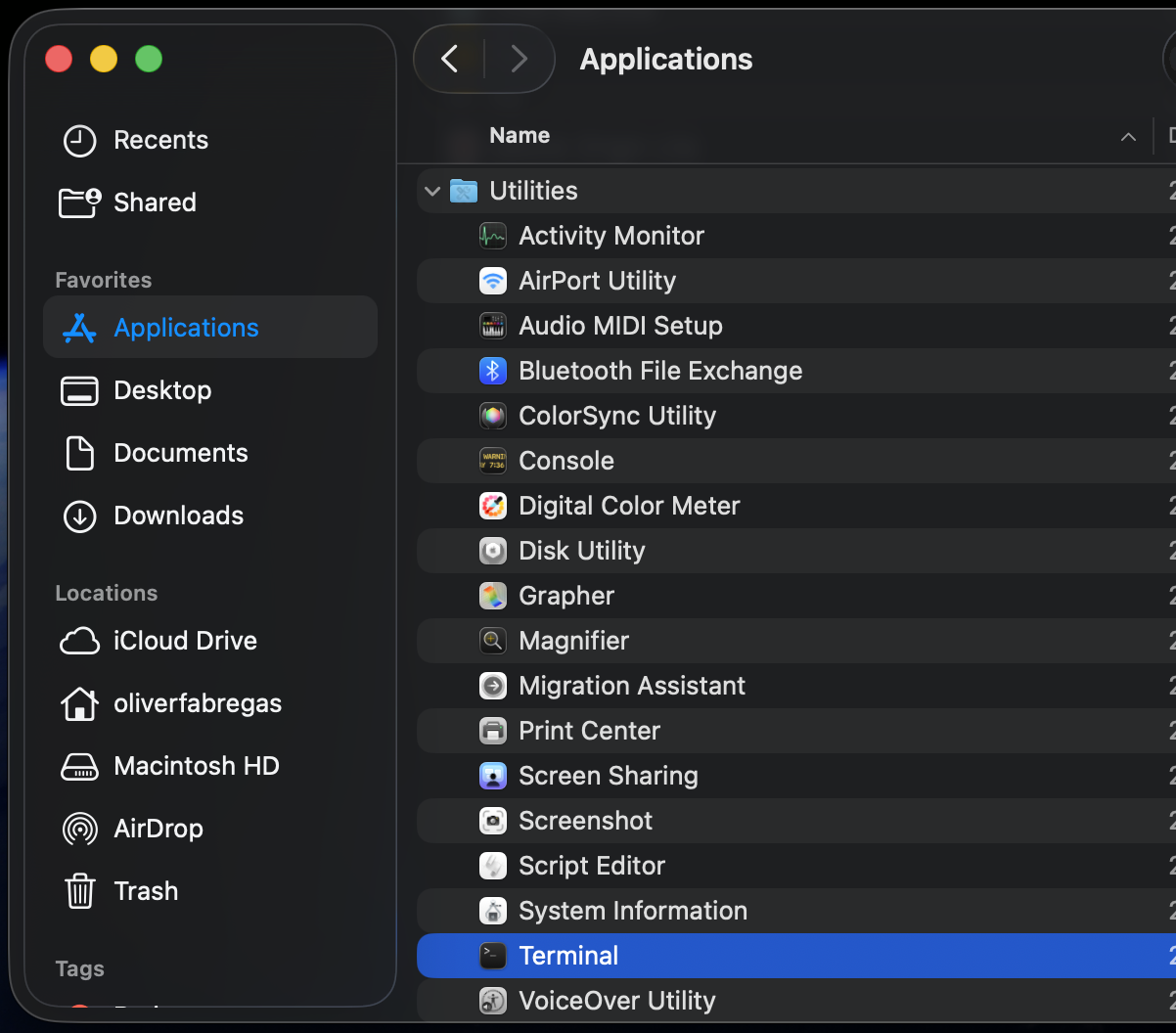
Task: Go back with the left chevron button
Action: (450, 59)
